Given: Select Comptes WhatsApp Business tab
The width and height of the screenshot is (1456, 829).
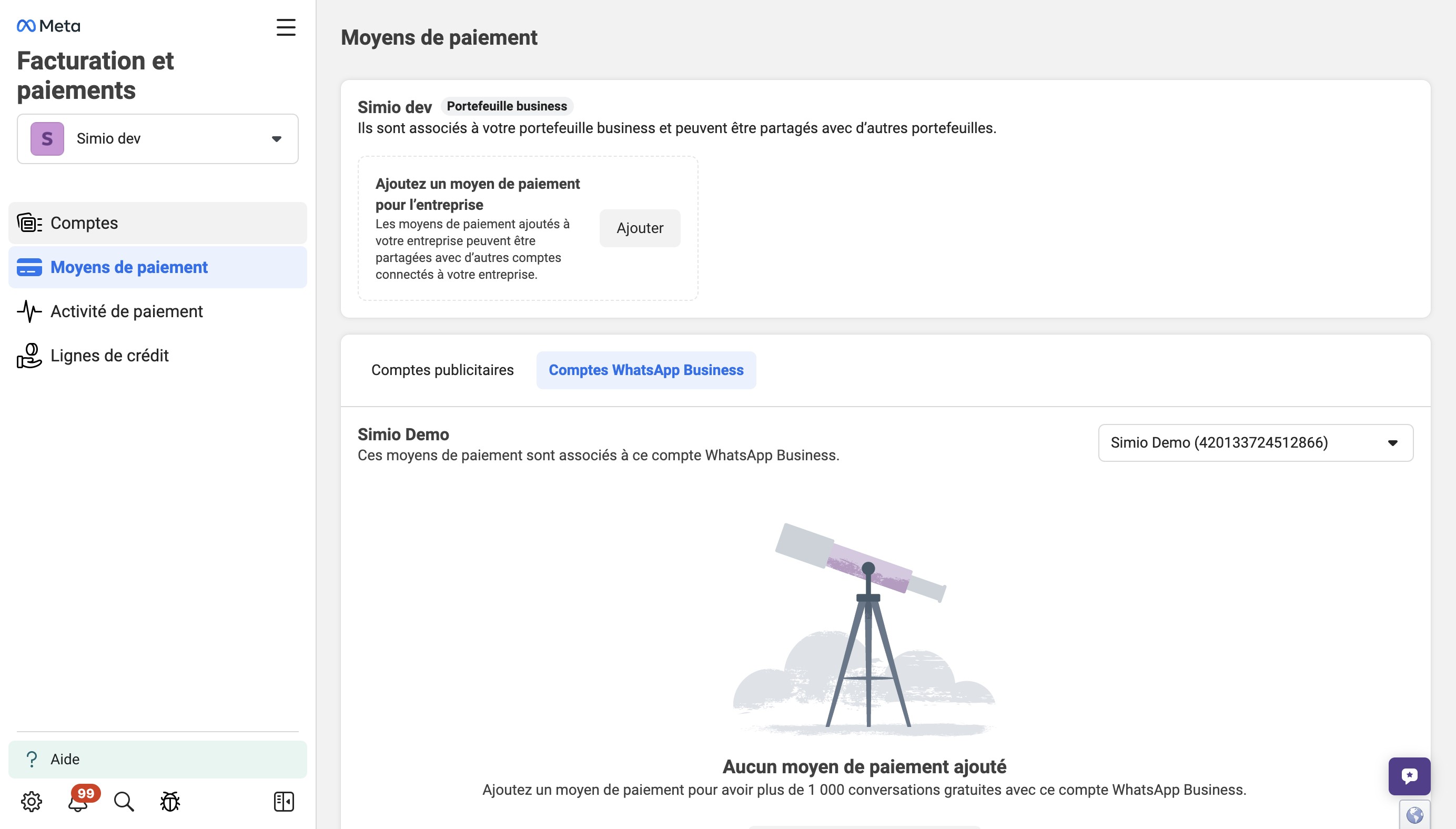Looking at the screenshot, I should (x=645, y=370).
